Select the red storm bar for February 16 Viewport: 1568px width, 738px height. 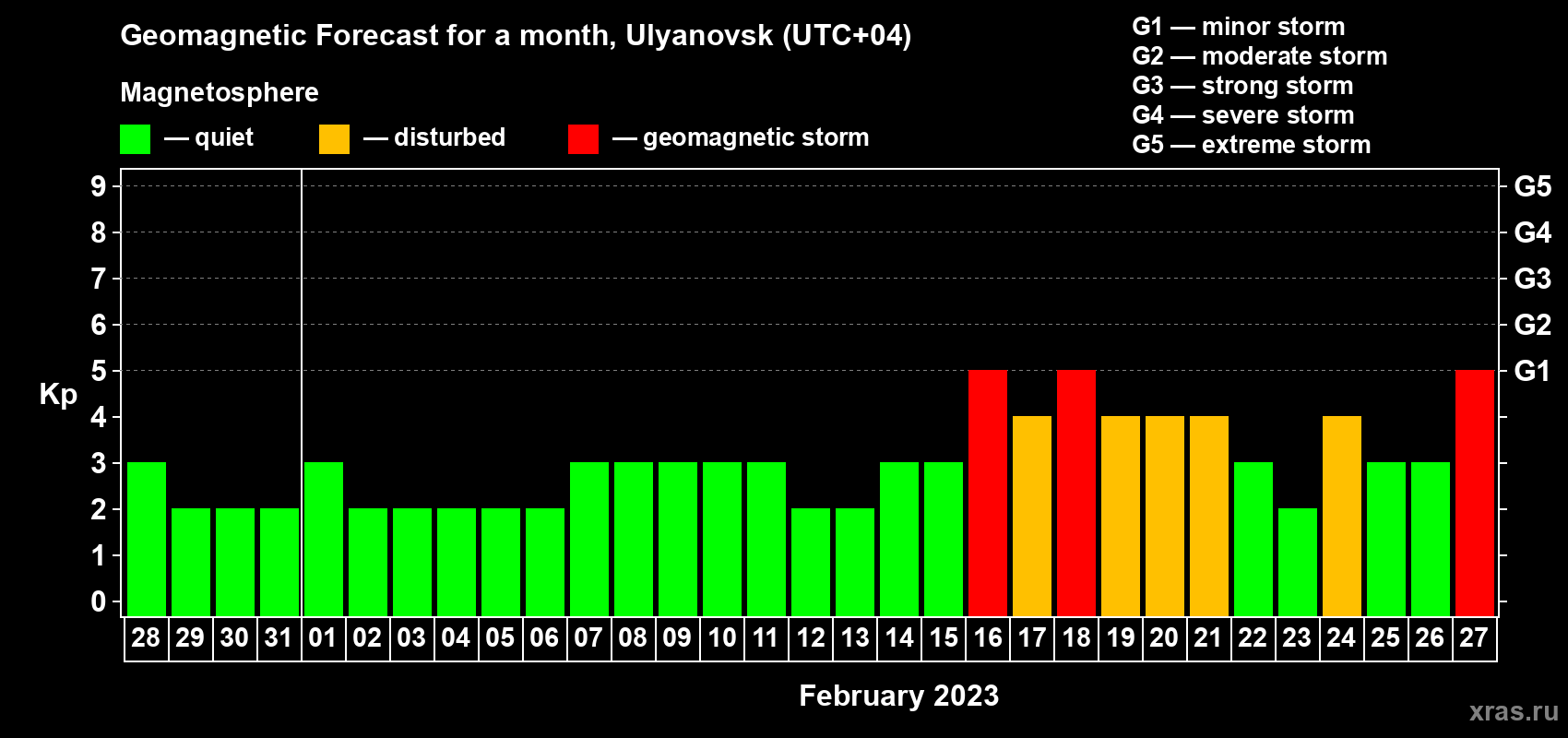click(x=988, y=493)
